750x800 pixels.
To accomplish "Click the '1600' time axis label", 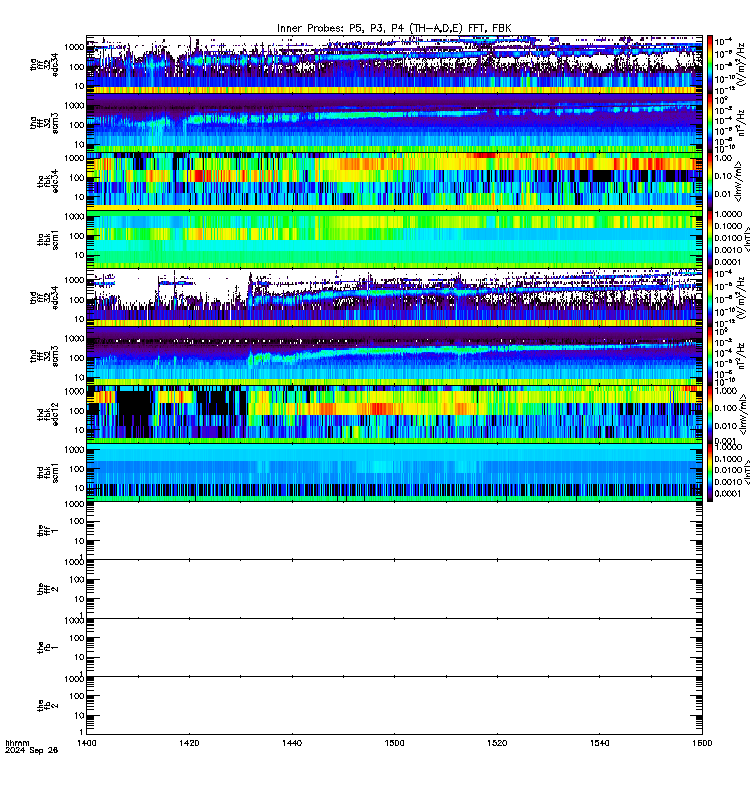I will [x=702, y=743].
